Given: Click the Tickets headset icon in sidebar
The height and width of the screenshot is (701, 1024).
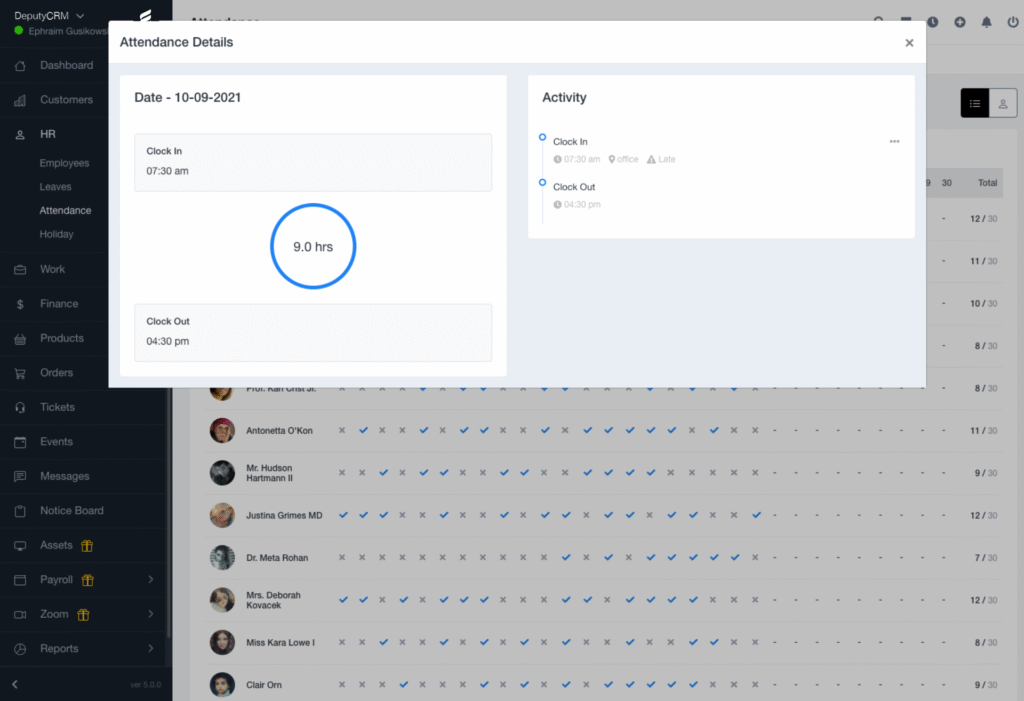Looking at the screenshot, I should click(x=20, y=408).
